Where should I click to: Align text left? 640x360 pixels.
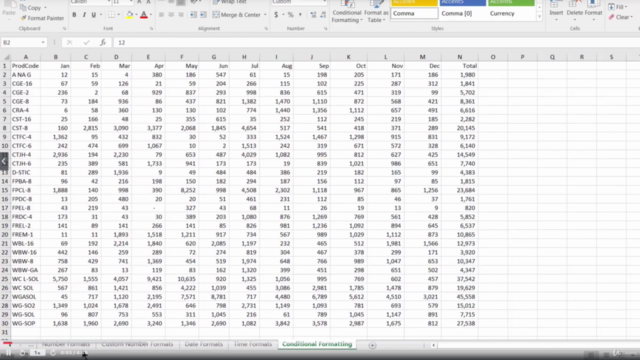pyautogui.click(x=161, y=15)
